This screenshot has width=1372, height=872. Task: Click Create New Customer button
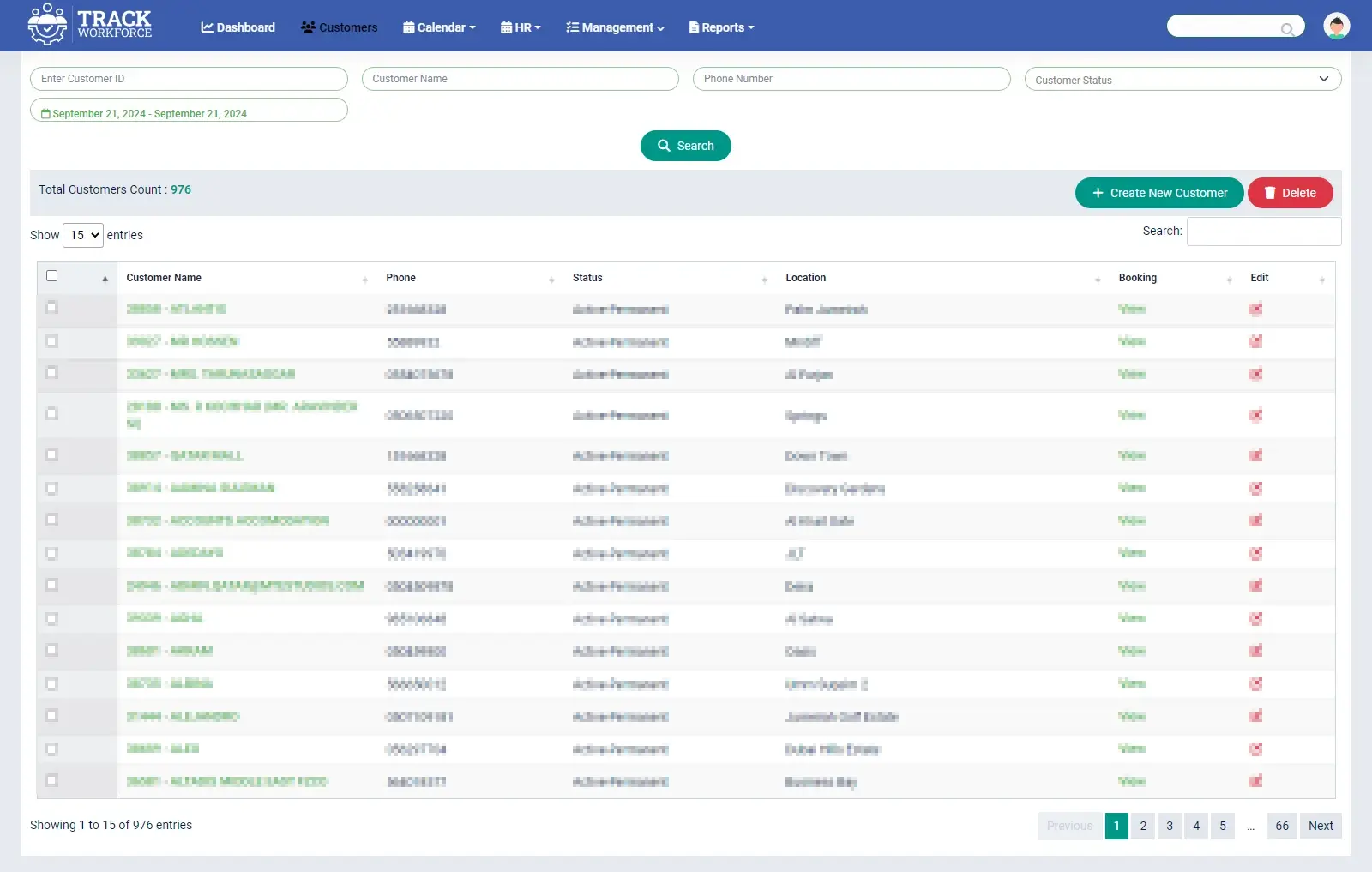(1159, 193)
